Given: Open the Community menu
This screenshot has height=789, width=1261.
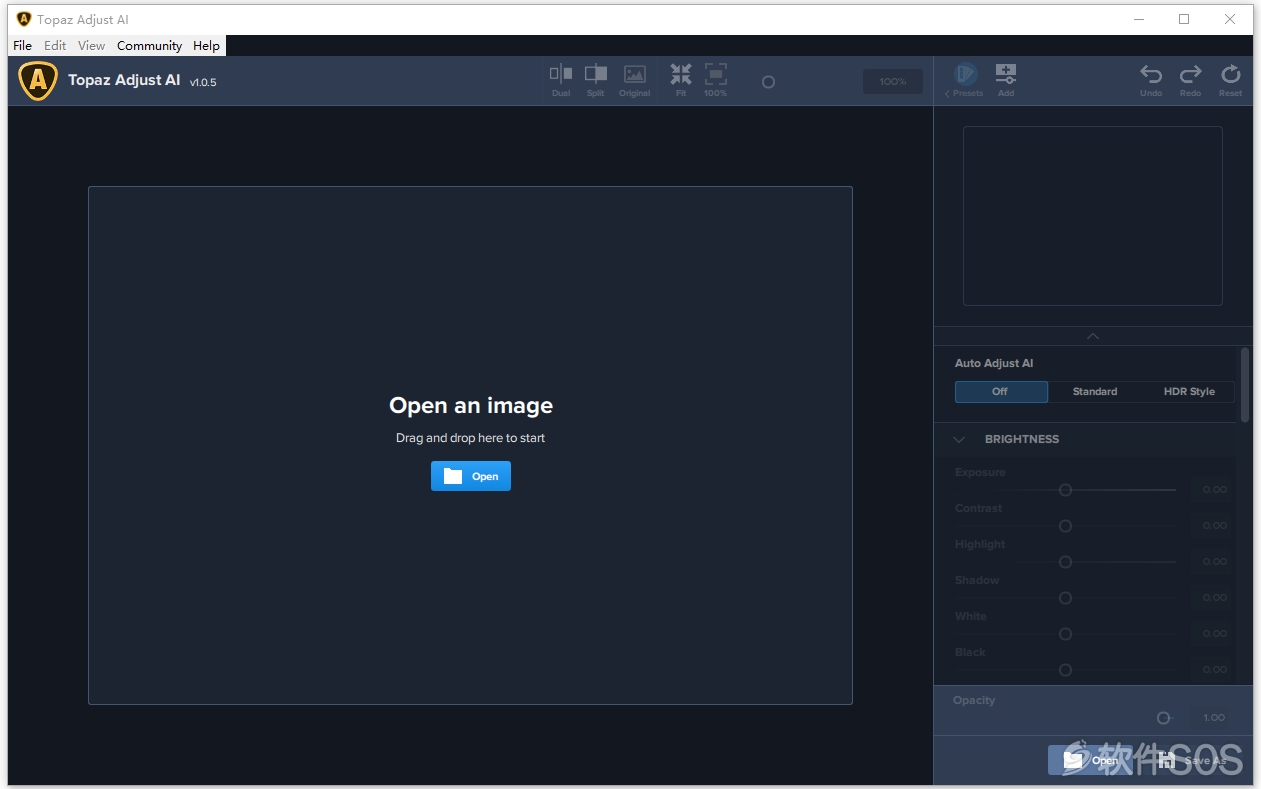Looking at the screenshot, I should [149, 45].
